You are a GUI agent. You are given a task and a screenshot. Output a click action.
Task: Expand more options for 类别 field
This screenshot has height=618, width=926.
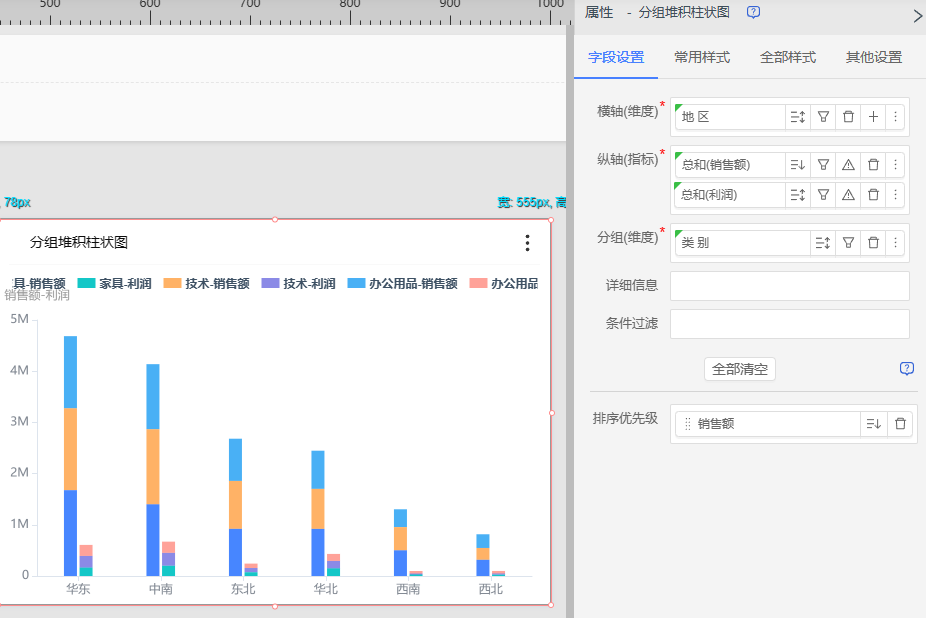pos(895,243)
